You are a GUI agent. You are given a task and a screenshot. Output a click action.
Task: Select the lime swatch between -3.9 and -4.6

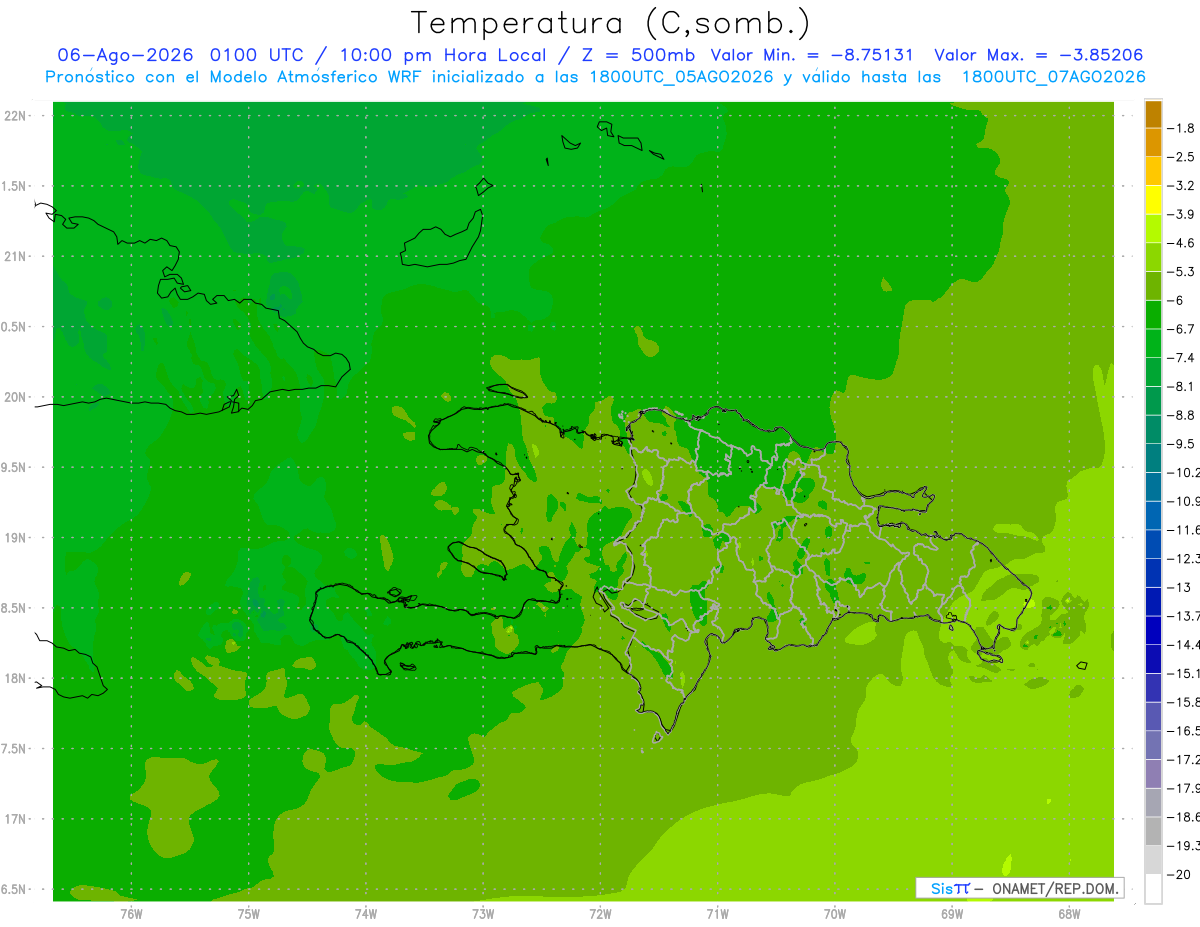[1153, 229]
